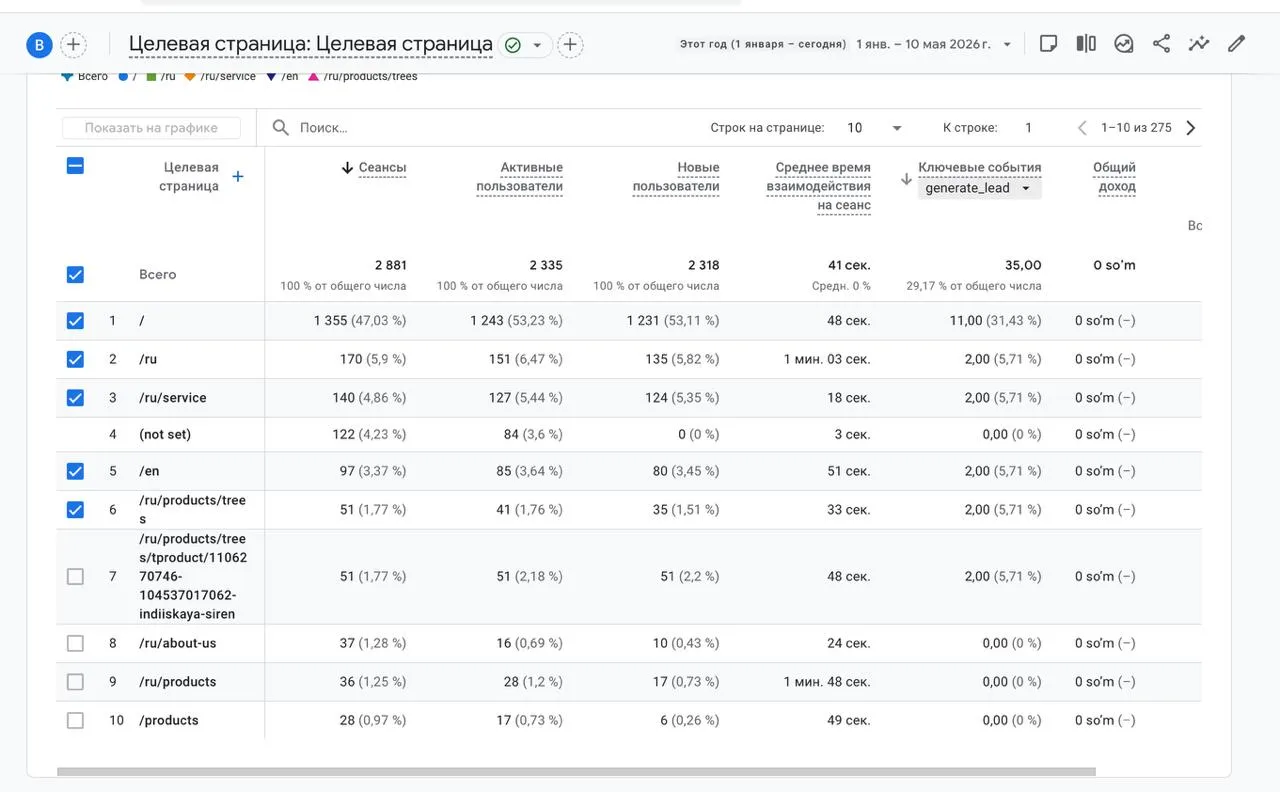Sort by Среднее время взаимодействия column header
Viewport: 1280px width, 792px height.
[819, 186]
